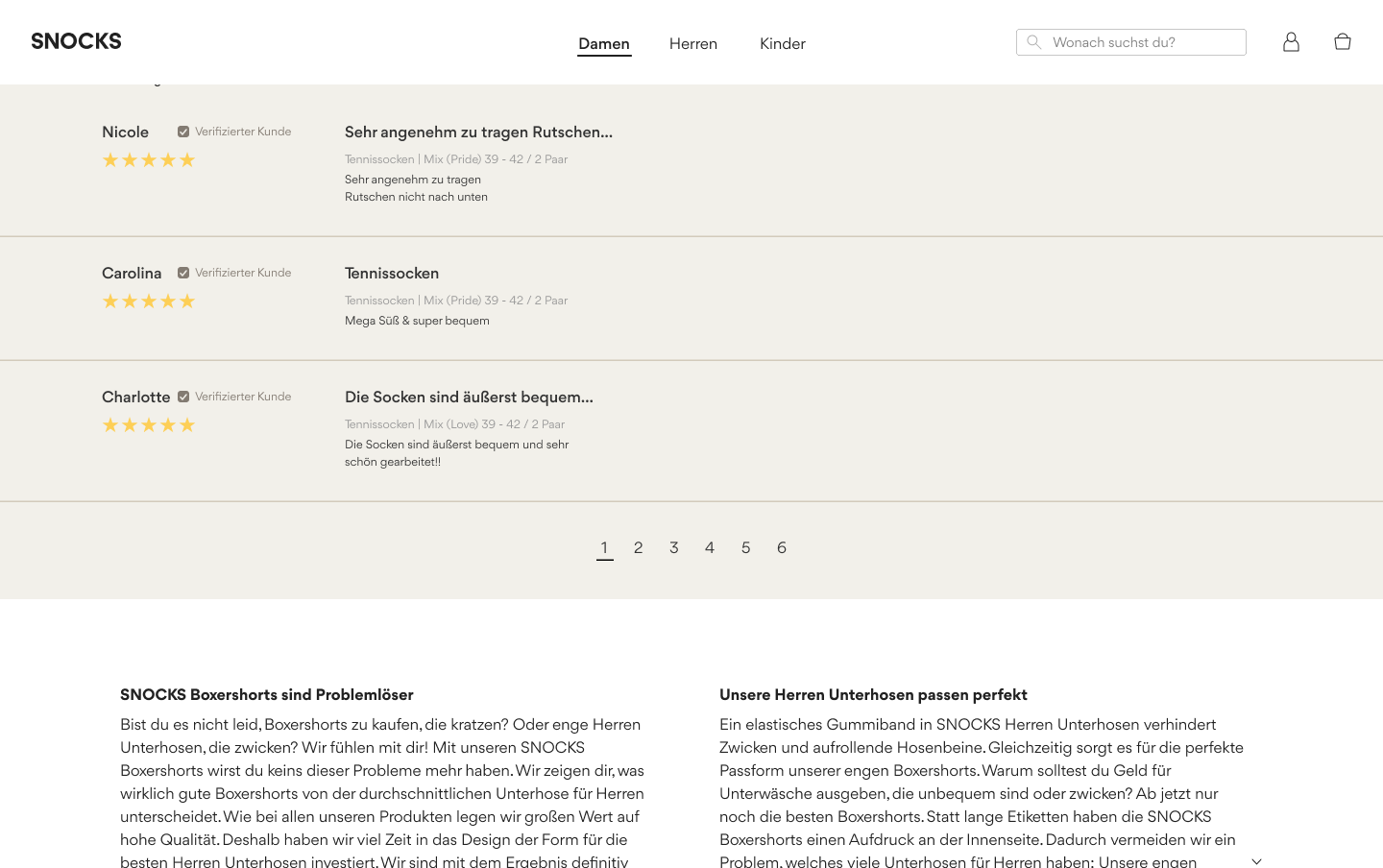This screenshot has height=868, width=1383.
Task: Click review title 'Sehr angenehm zu tragen Rutschen...'
Action: click(478, 132)
